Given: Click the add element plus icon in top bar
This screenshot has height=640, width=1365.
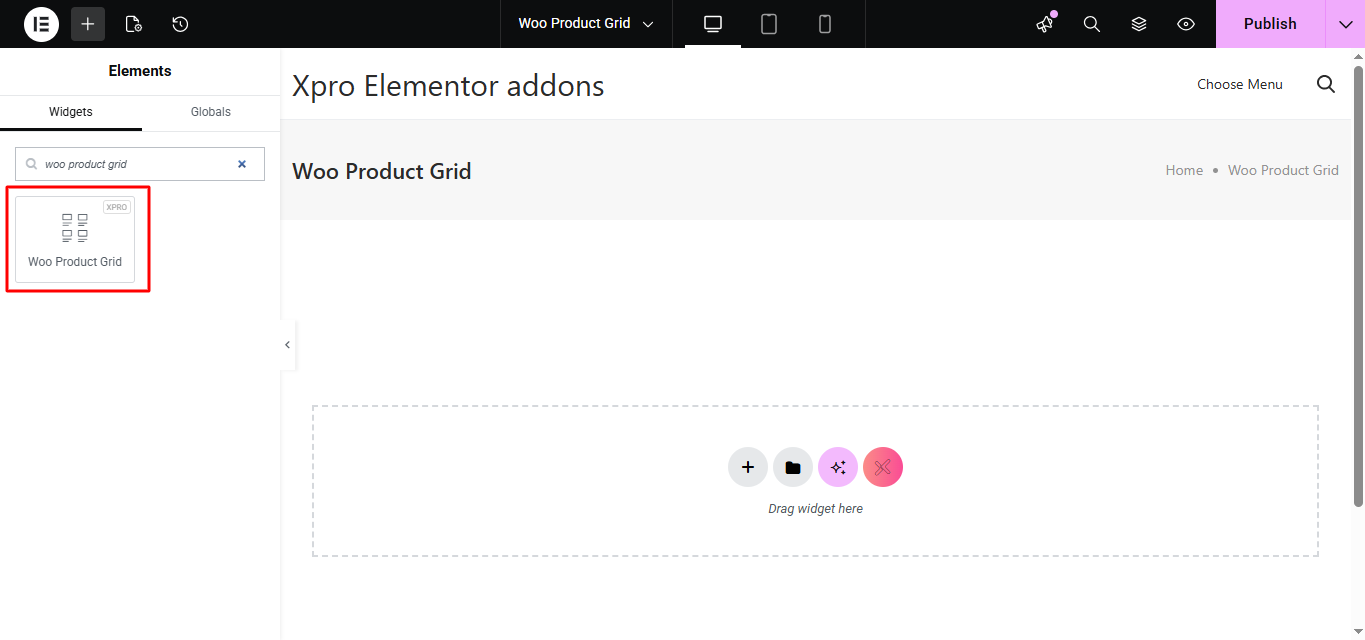Looking at the screenshot, I should point(88,24).
